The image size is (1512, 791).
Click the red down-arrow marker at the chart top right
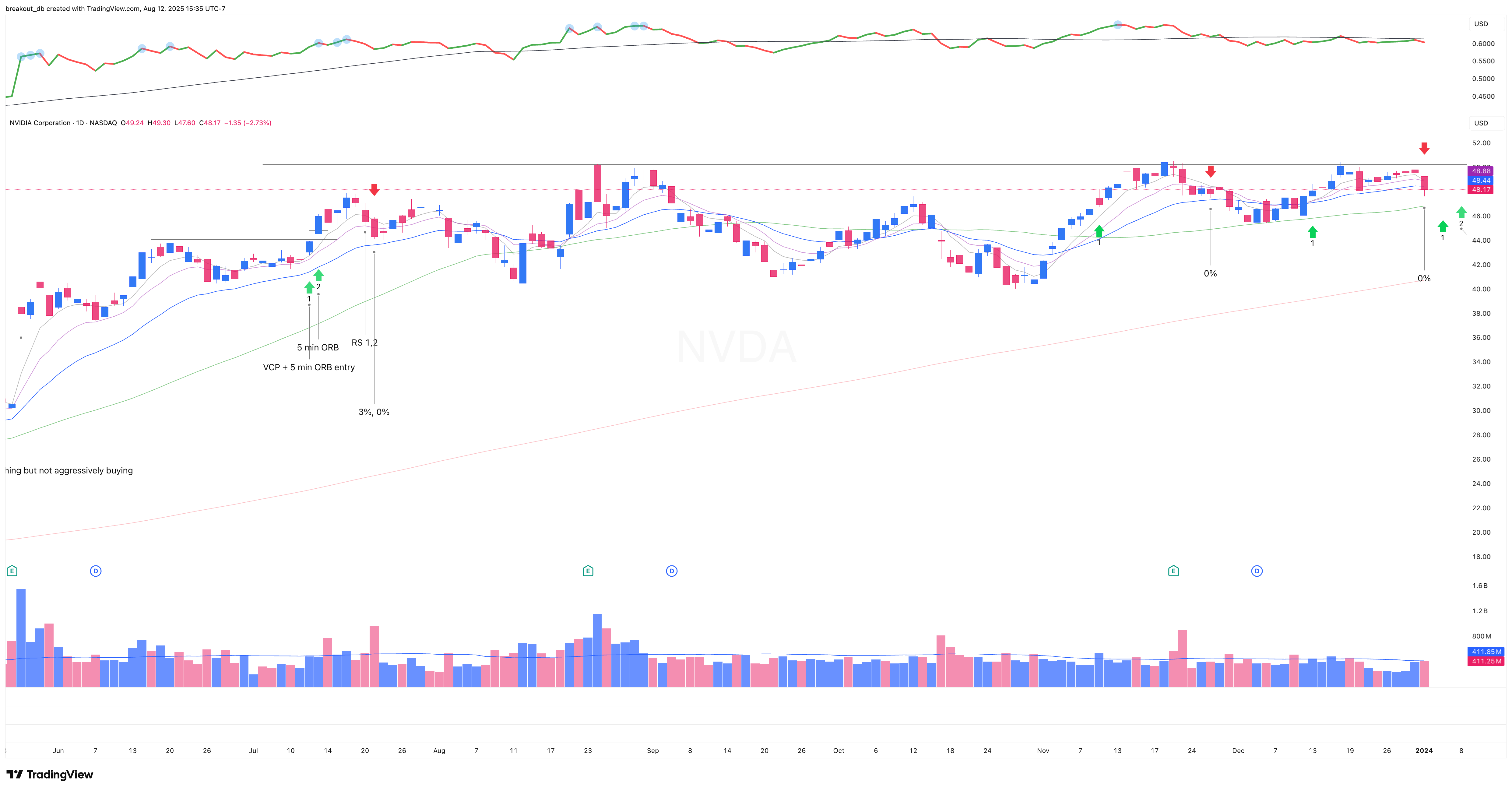pos(1425,149)
